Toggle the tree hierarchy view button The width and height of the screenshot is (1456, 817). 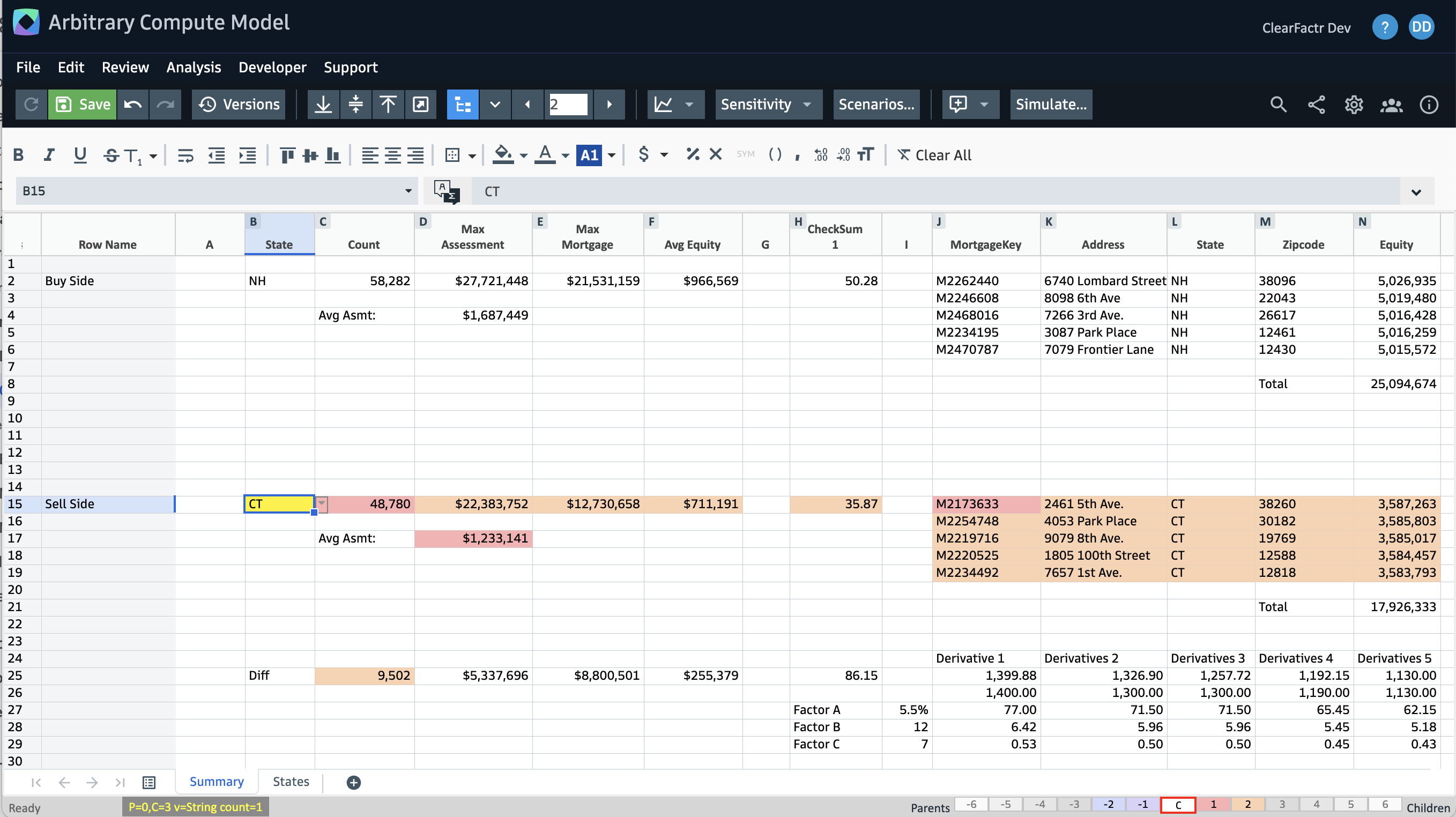tap(463, 105)
